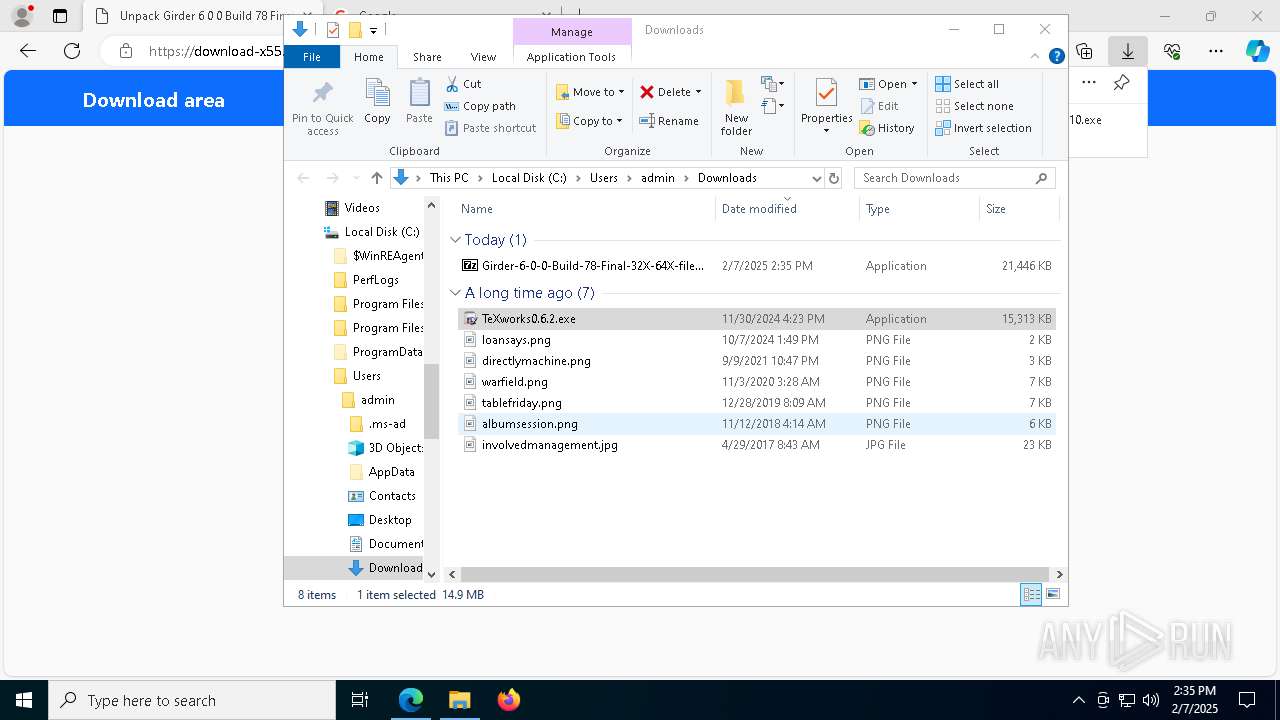1280x720 pixels.
Task: Click This PC breadcrumb
Action: (x=448, y=178)
